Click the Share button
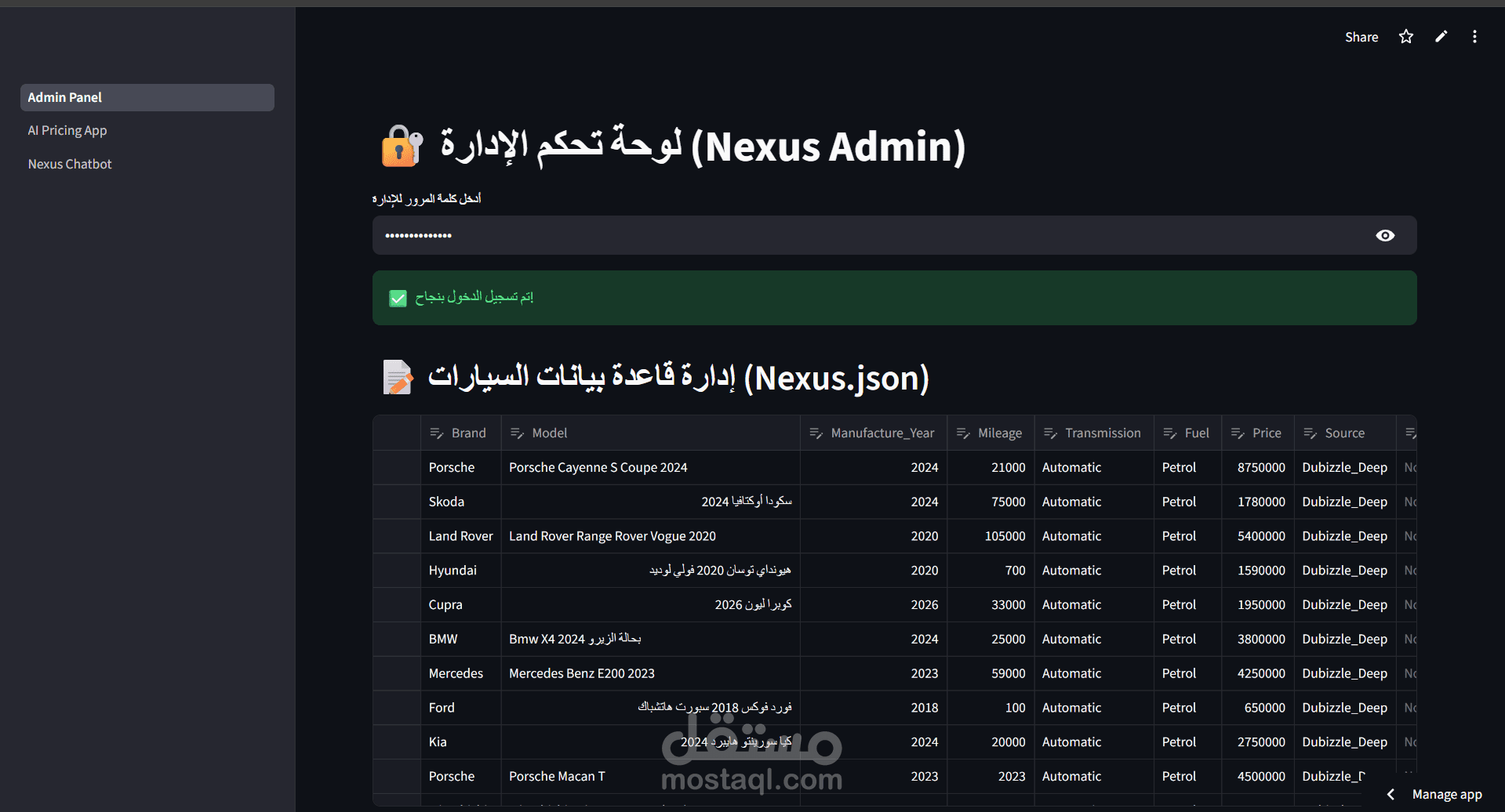This screenshot has height=812, width=1505. coord(1361,37)
